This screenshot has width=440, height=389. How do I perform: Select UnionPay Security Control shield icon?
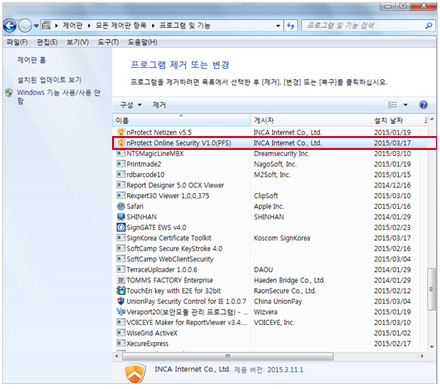click(x=121, y=301)
